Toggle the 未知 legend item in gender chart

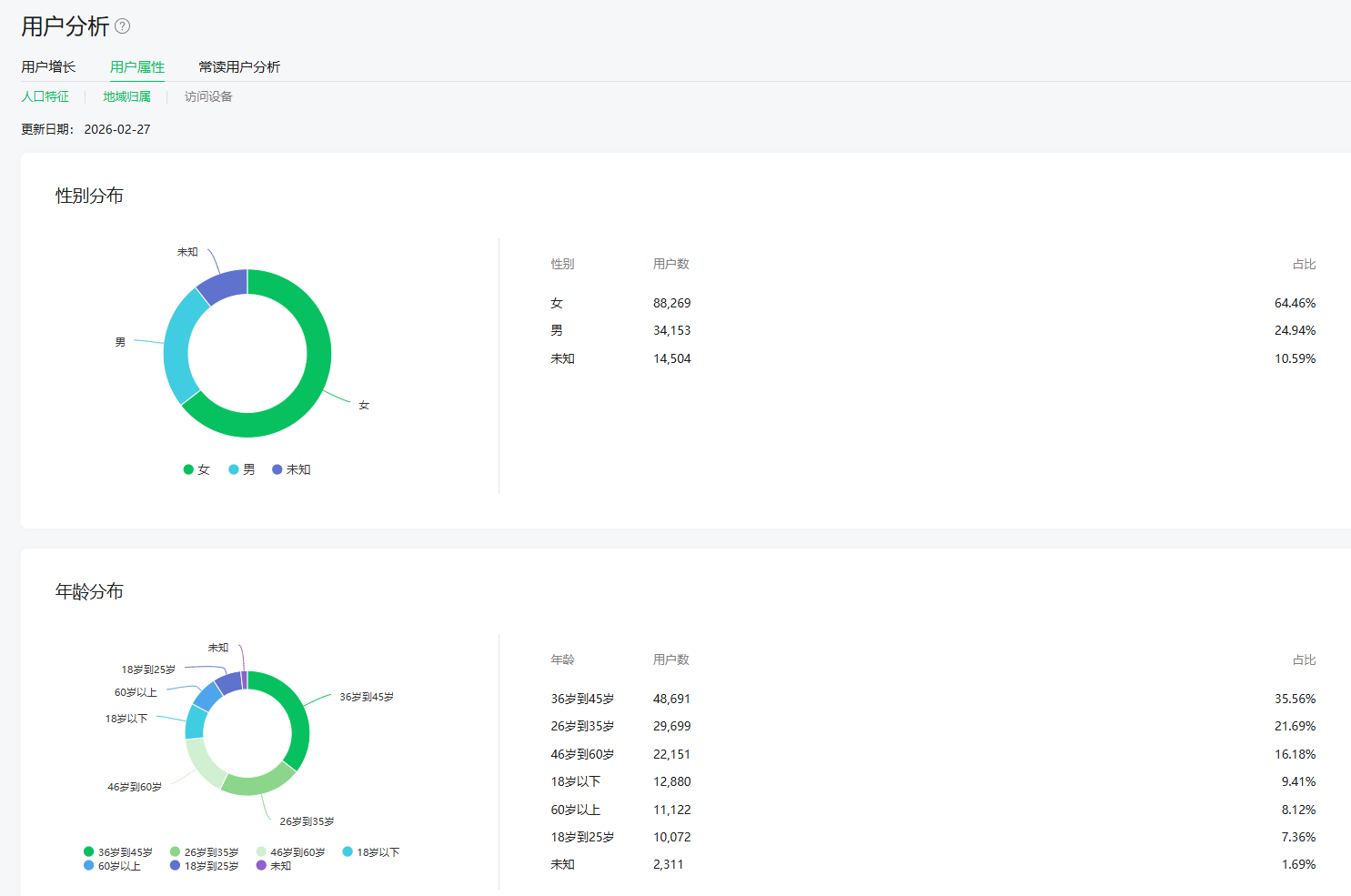[x=292, y=469]
